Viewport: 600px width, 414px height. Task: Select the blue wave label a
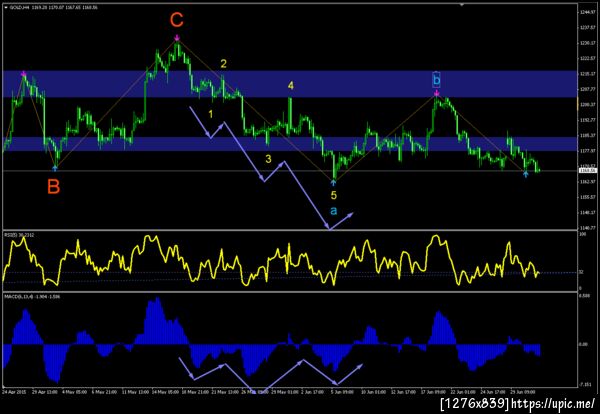pos(334,210)
